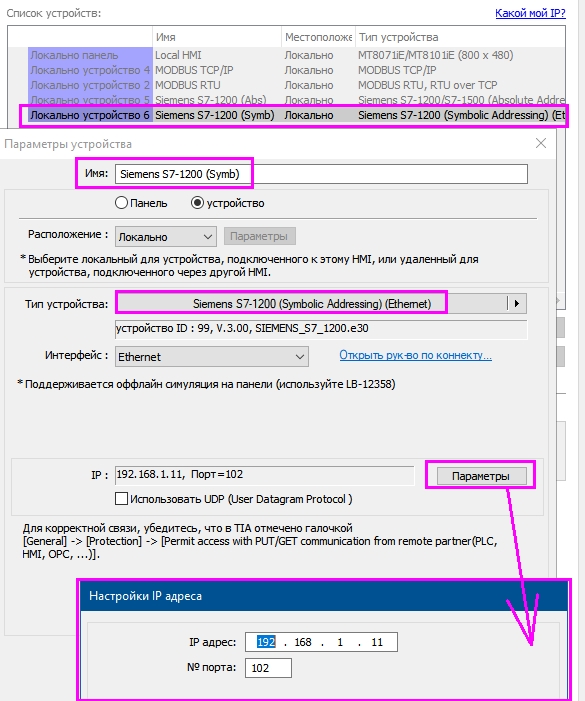Expand the Расположение dropdown
Screen dimensions: 585x701
point(166,236)
